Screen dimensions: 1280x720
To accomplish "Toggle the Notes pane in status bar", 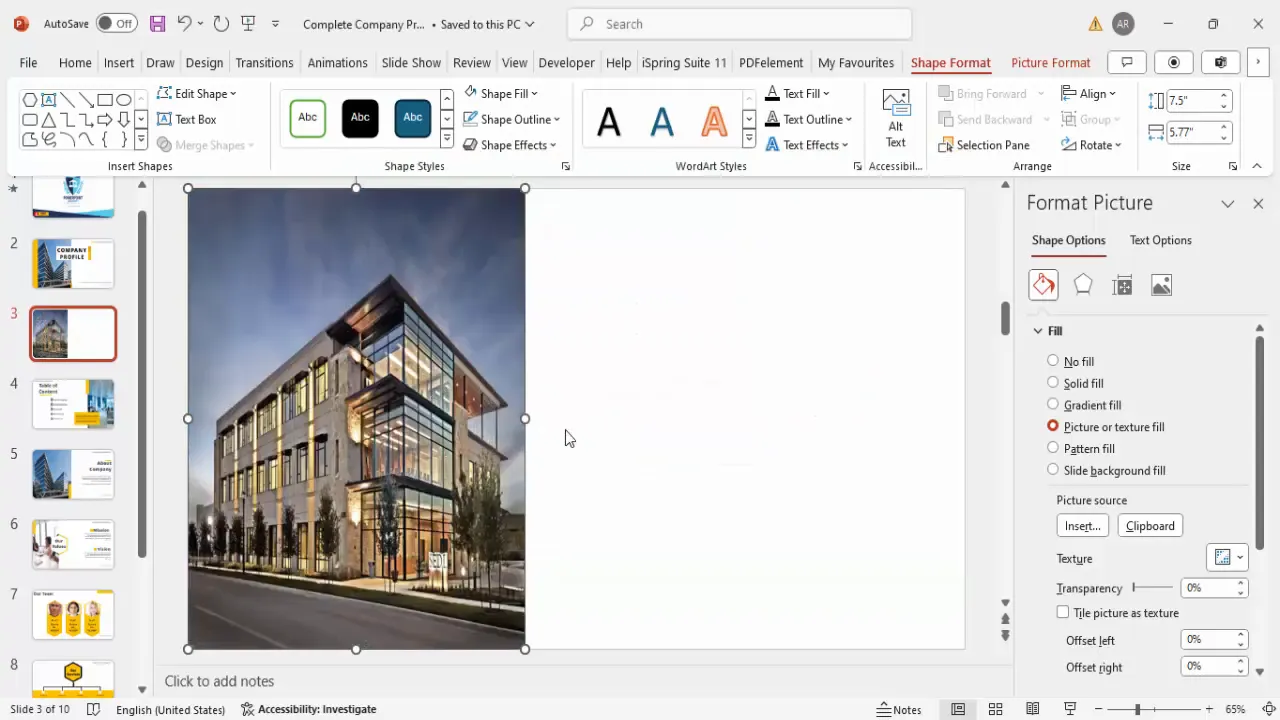I will pyautogui.click(x=899, y=709).
